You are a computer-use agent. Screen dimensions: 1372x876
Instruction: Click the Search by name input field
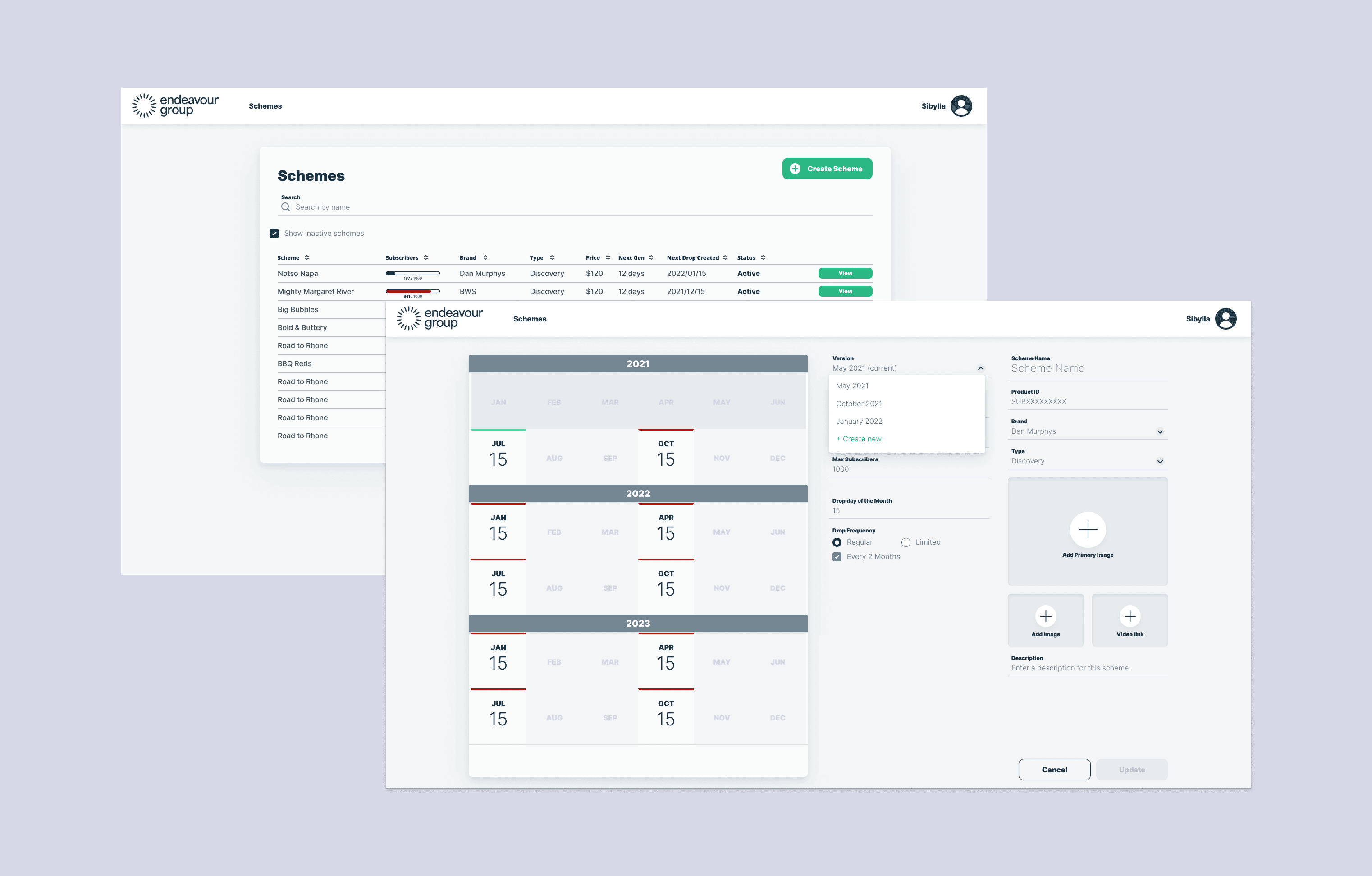pyautogui.click(x=399, y=206)
